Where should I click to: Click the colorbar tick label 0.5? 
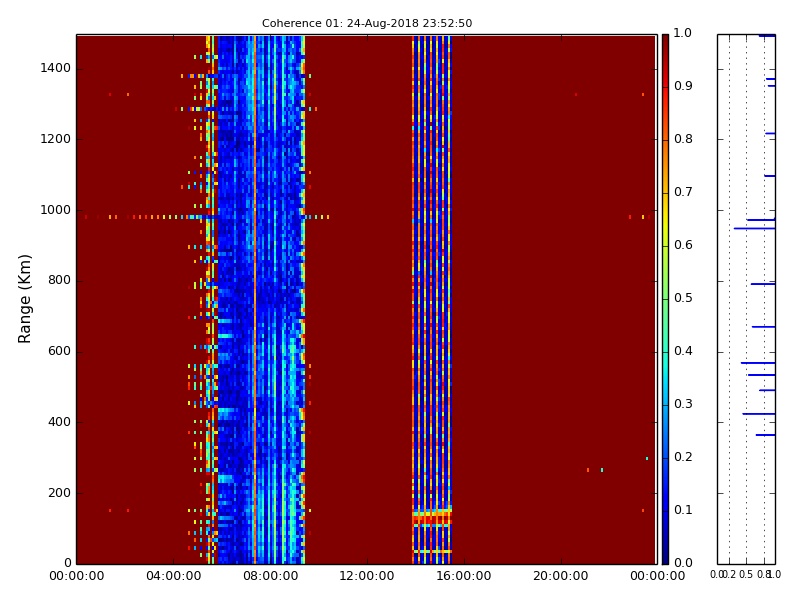click(x=683, y=298)
